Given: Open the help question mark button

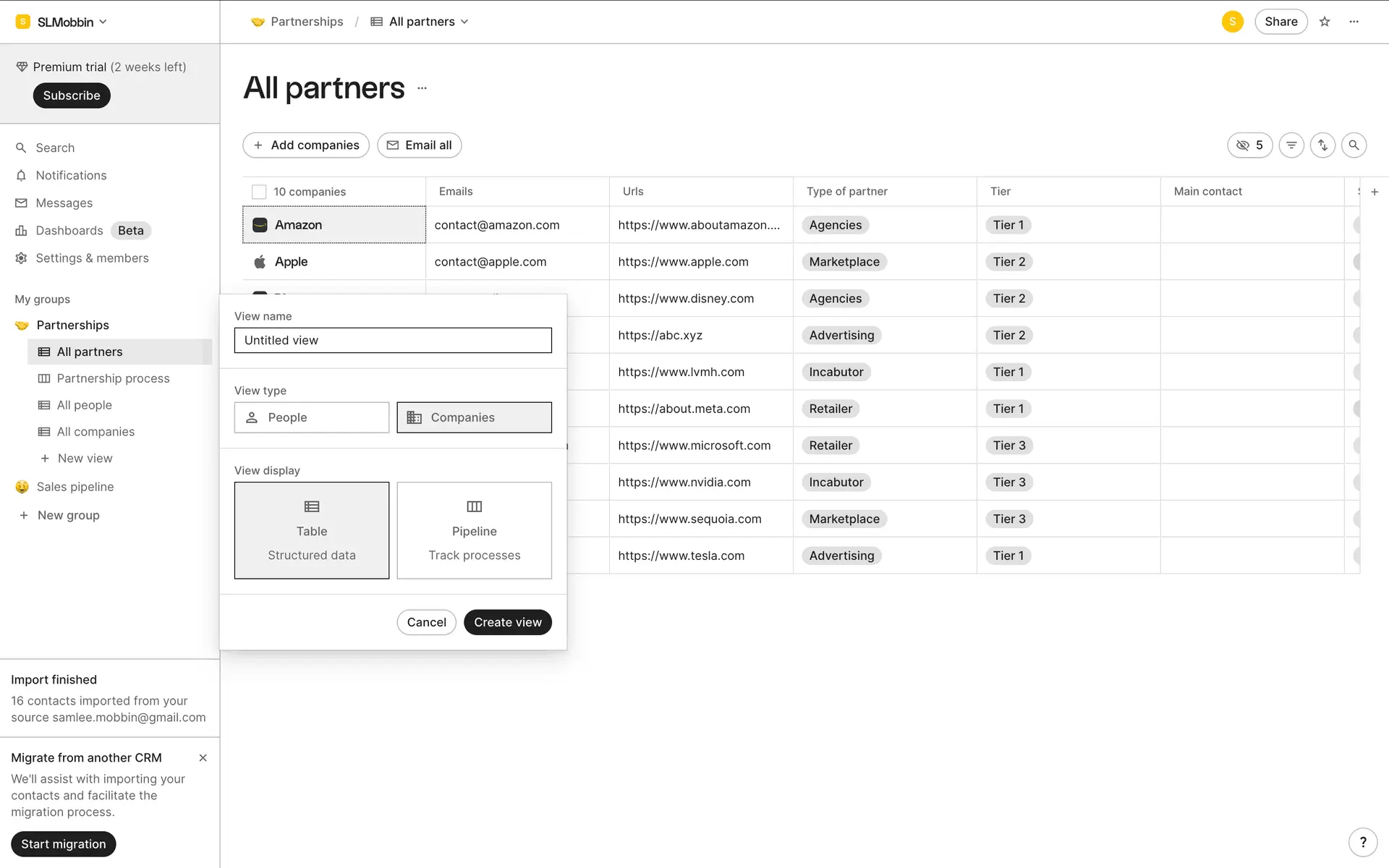Looking at the screenshot, I should (x=1362, y=842).
